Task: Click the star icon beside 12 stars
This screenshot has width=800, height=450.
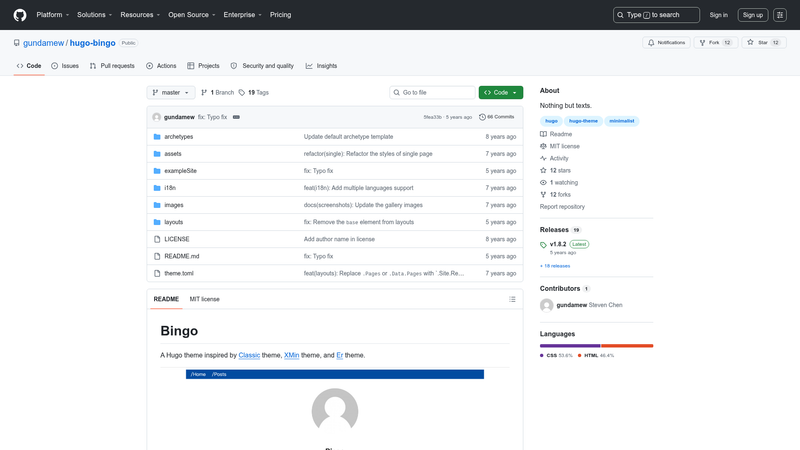Action: click(543, 170)
